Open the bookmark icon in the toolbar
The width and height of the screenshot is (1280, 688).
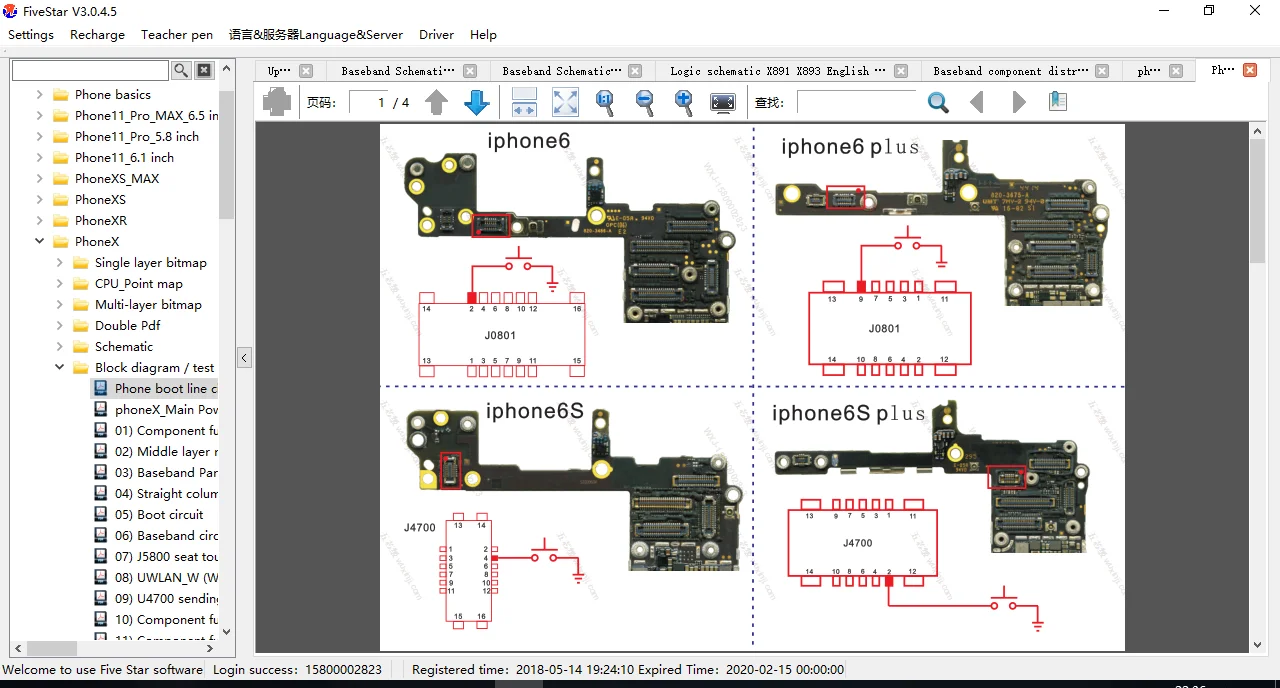[x=1058, y=102]
